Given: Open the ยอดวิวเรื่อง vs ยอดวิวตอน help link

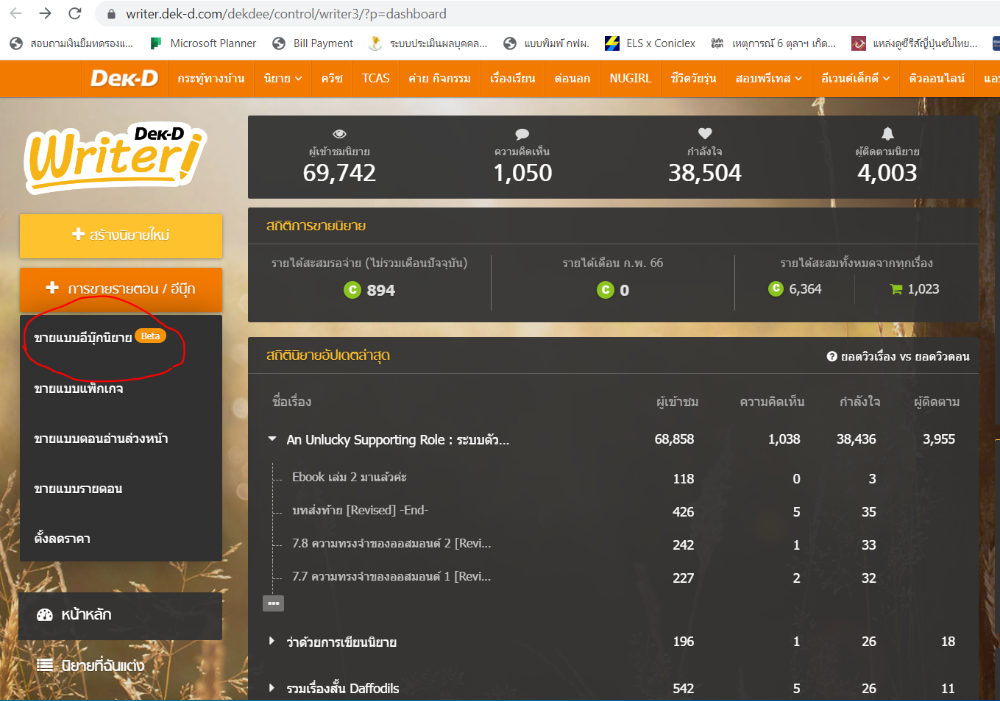Looking at the screenshot, I should coord(897,356).
